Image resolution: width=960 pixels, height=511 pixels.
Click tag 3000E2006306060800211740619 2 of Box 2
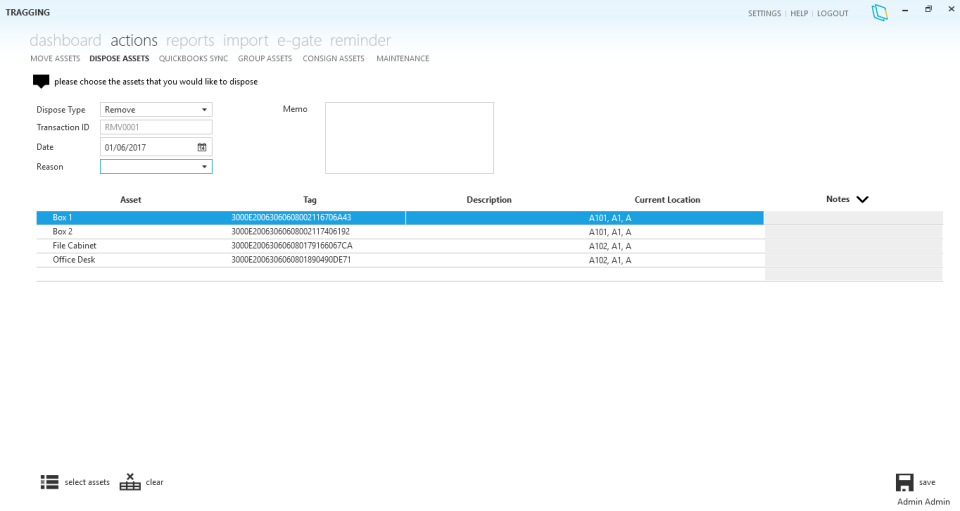click(x=290, y=232)
